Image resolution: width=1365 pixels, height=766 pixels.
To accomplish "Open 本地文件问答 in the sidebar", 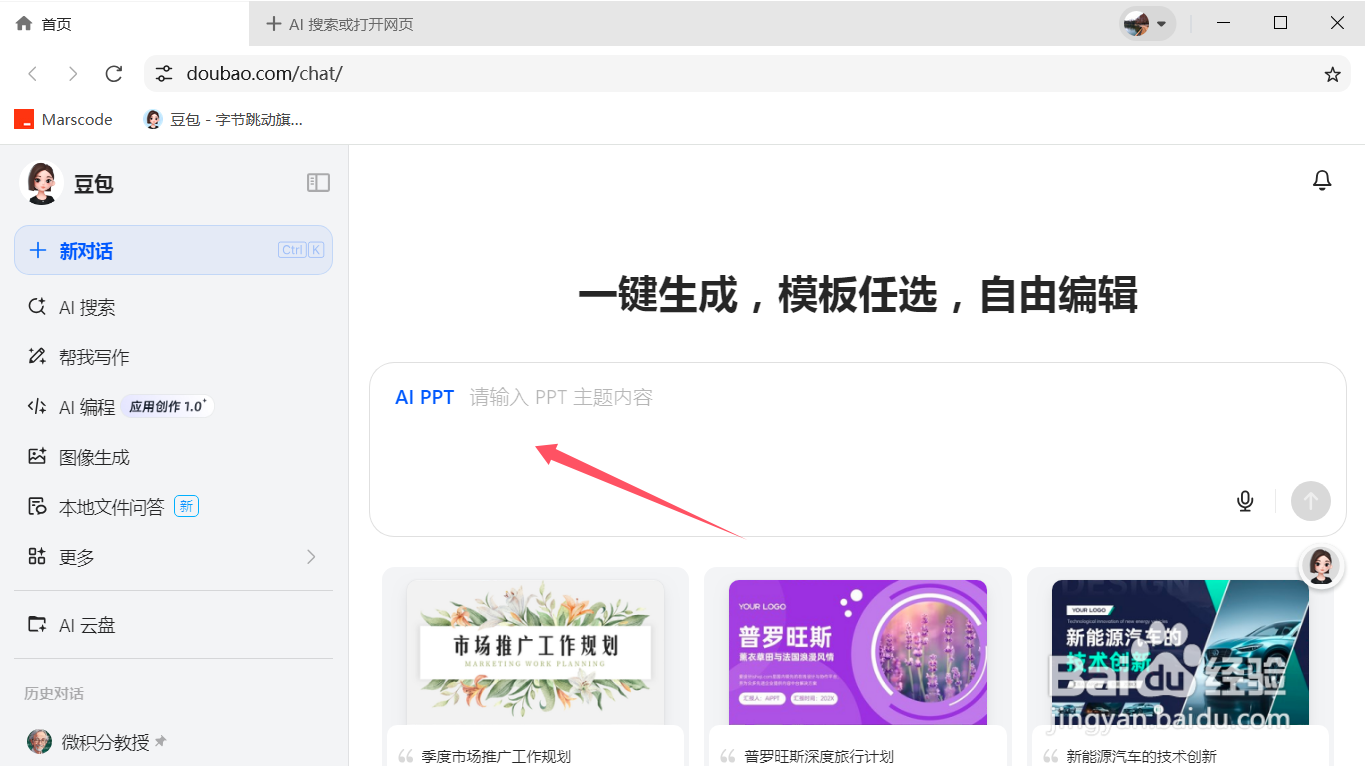I will click(x=173, y=507).
